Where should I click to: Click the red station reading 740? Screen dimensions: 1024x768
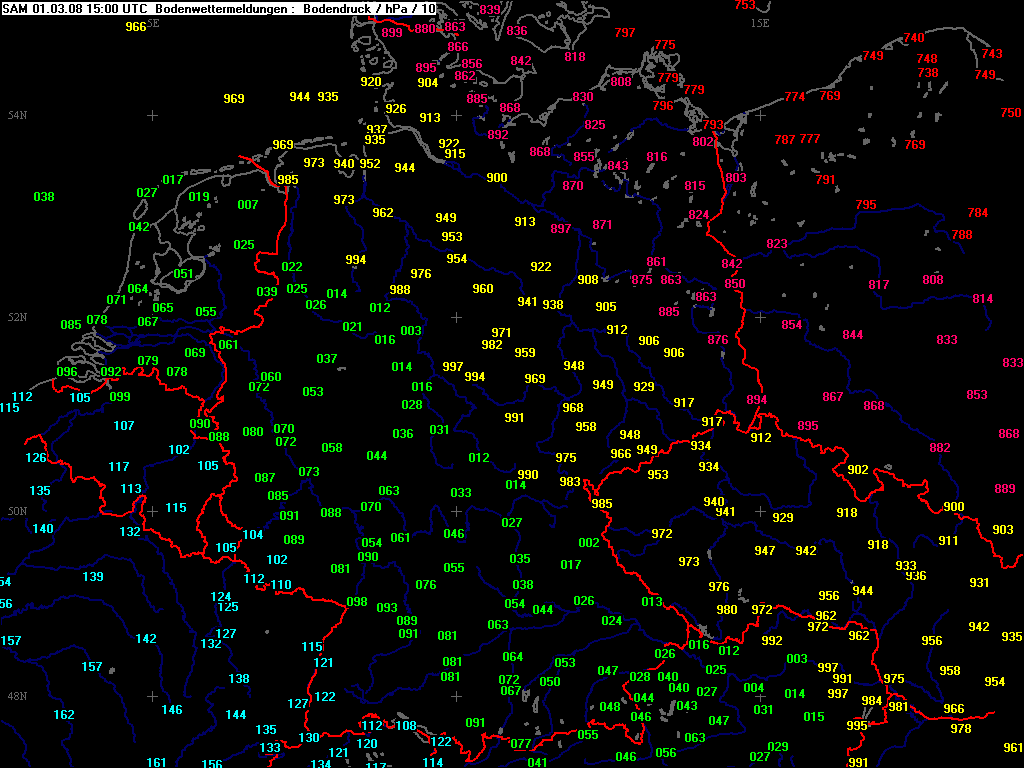[914, 38]
